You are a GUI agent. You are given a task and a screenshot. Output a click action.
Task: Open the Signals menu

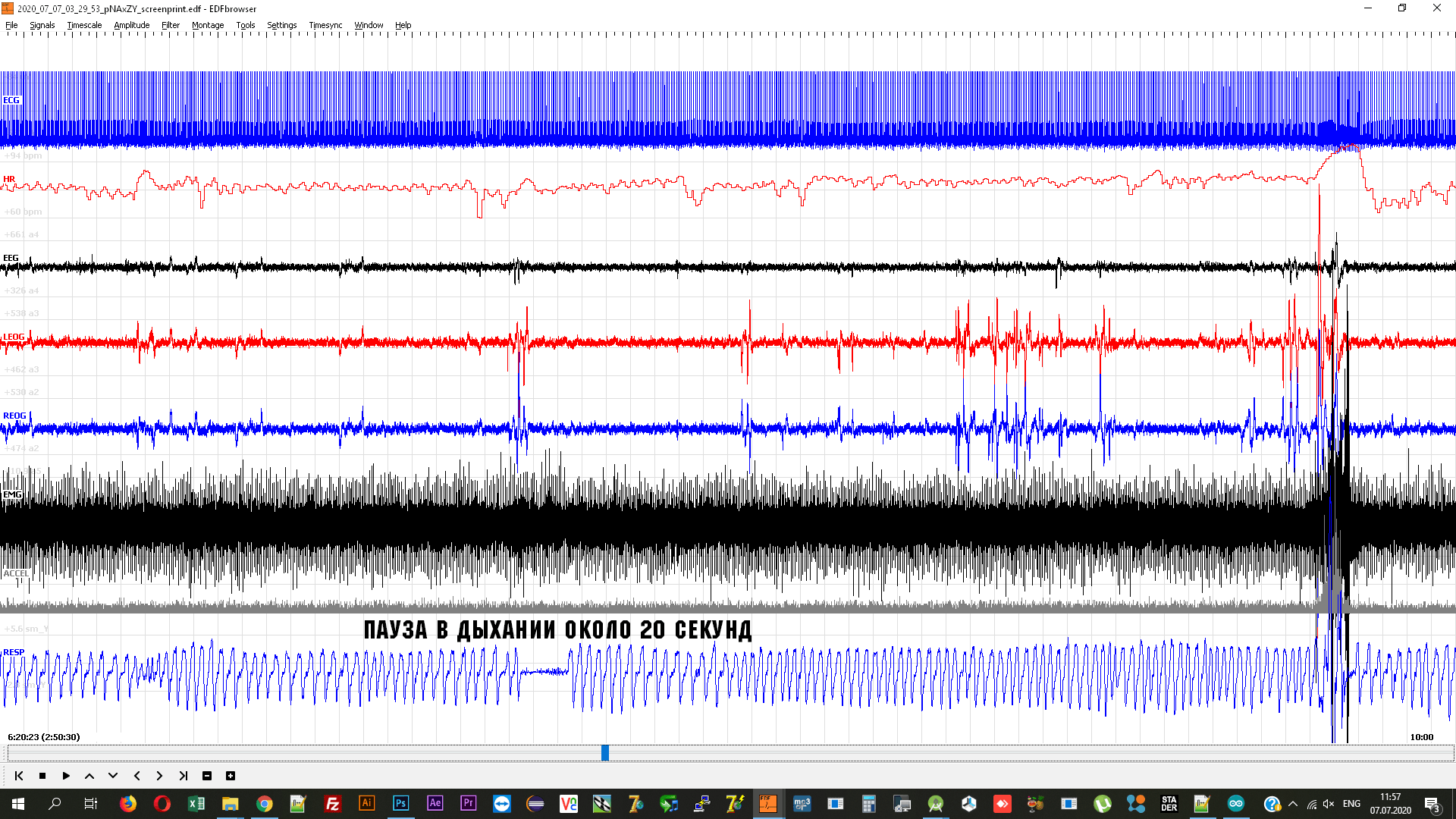tap(42, 25)
